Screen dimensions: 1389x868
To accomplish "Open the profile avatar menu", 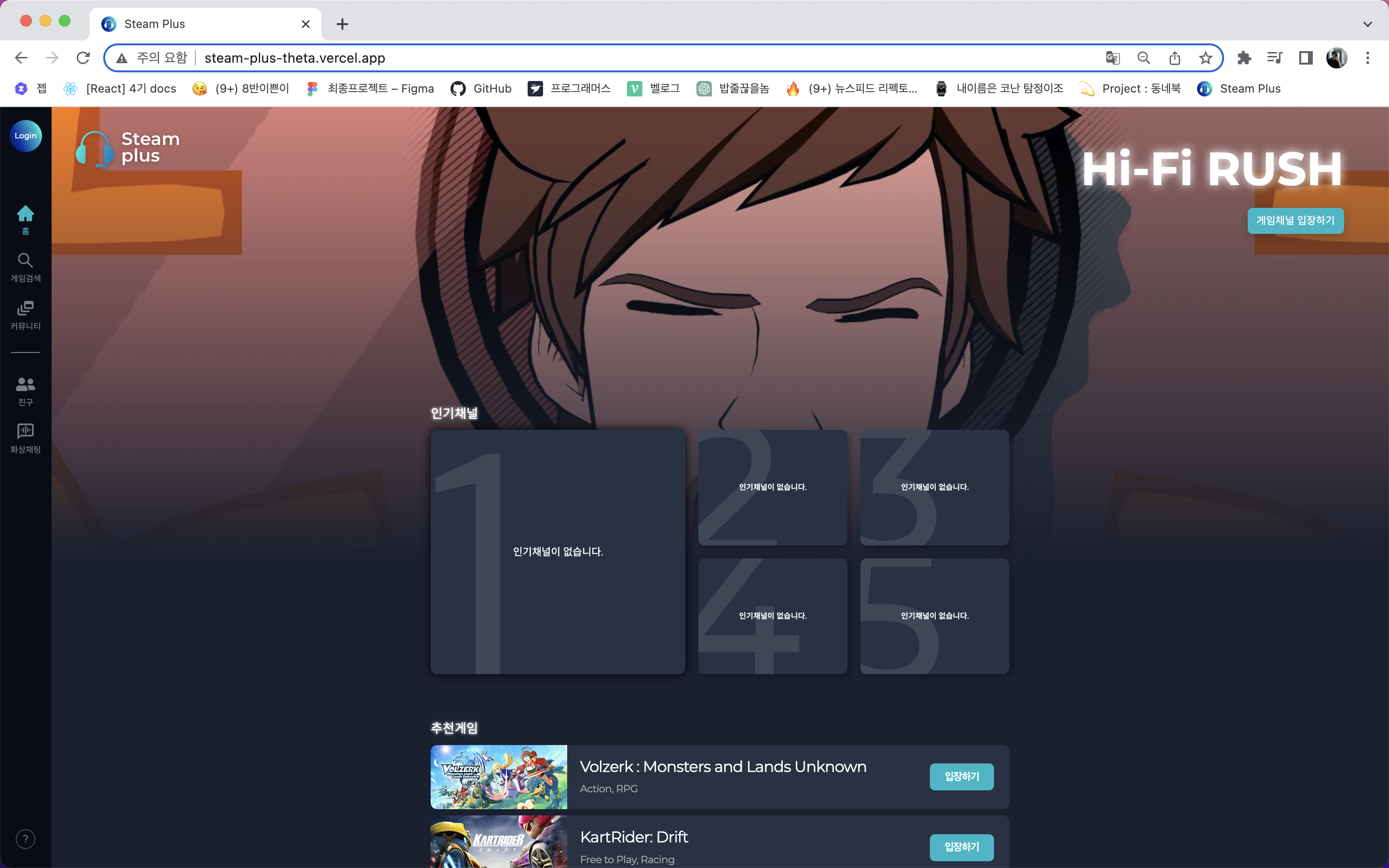I will coord(1337,57).
